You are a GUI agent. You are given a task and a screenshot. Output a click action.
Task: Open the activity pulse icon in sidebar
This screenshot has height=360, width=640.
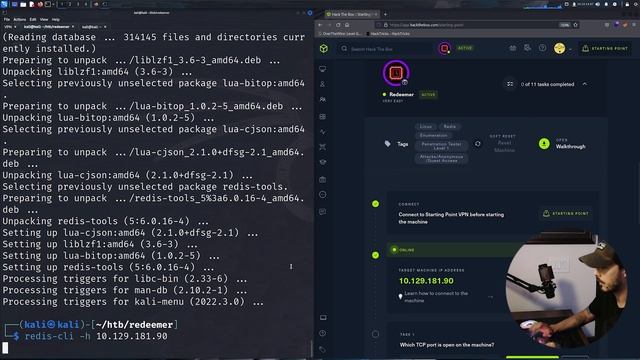point(322,132)
